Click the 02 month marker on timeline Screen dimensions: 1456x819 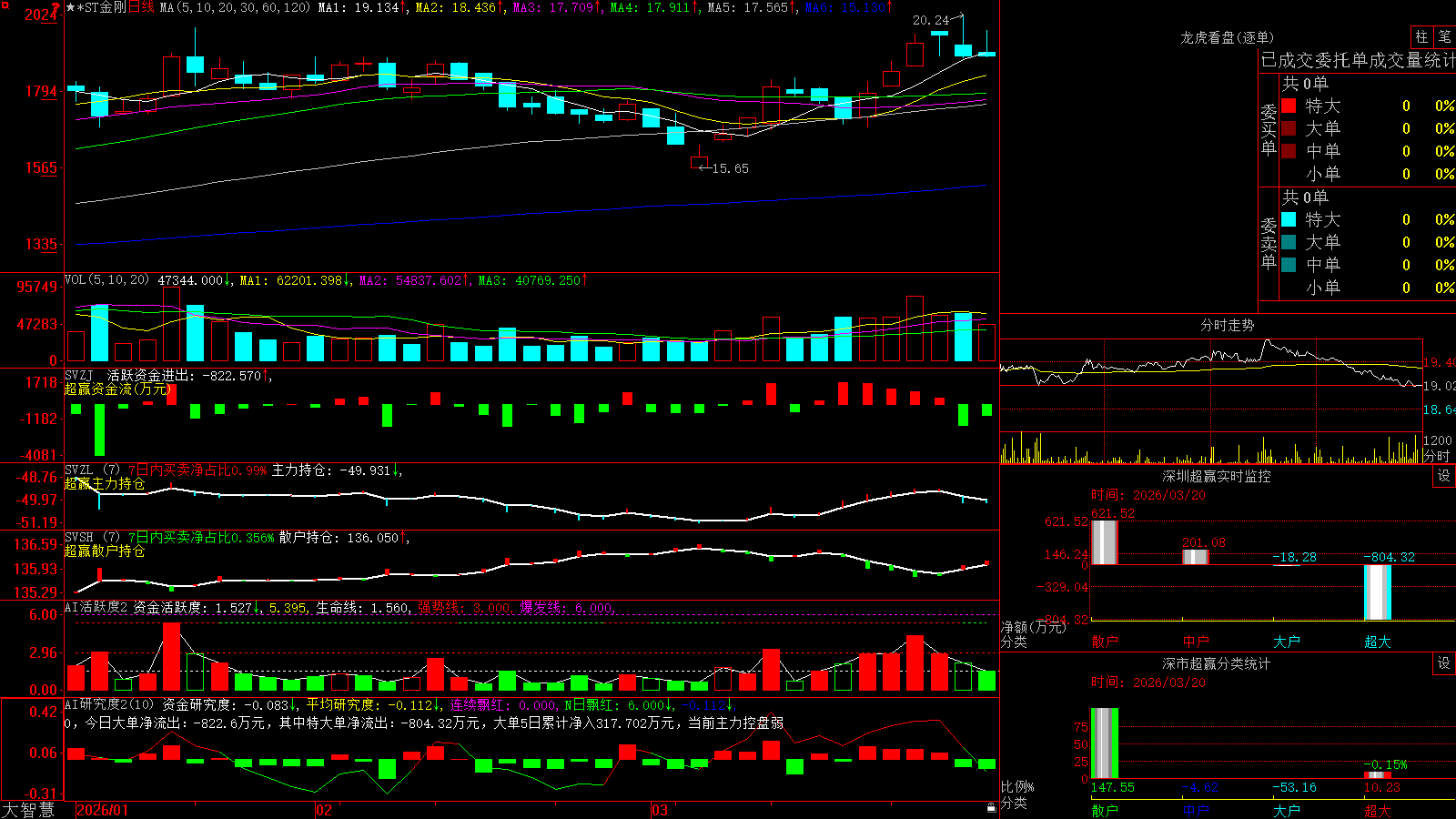(x=324, y=810)
